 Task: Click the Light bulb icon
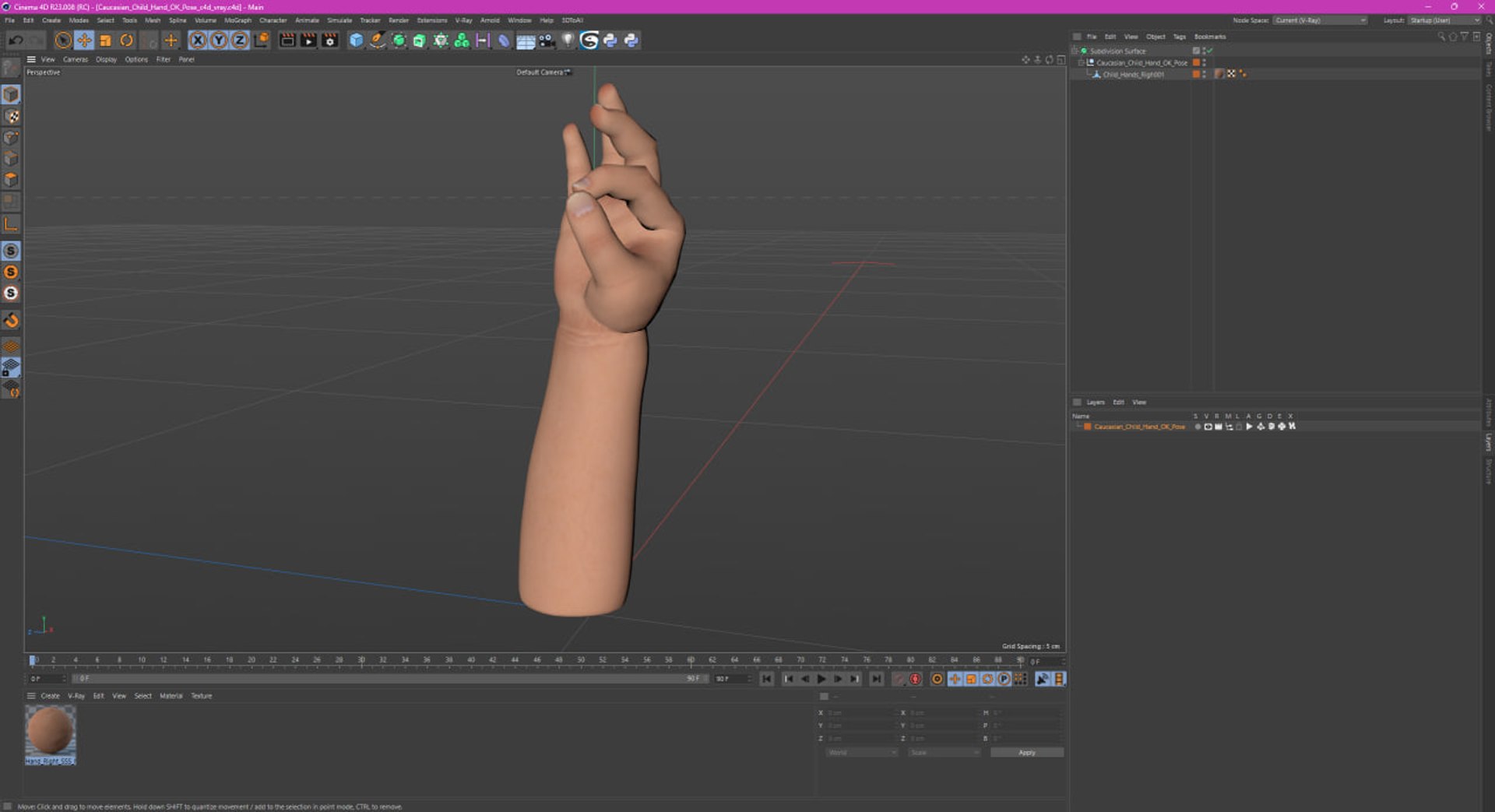[x=568, y=40]
